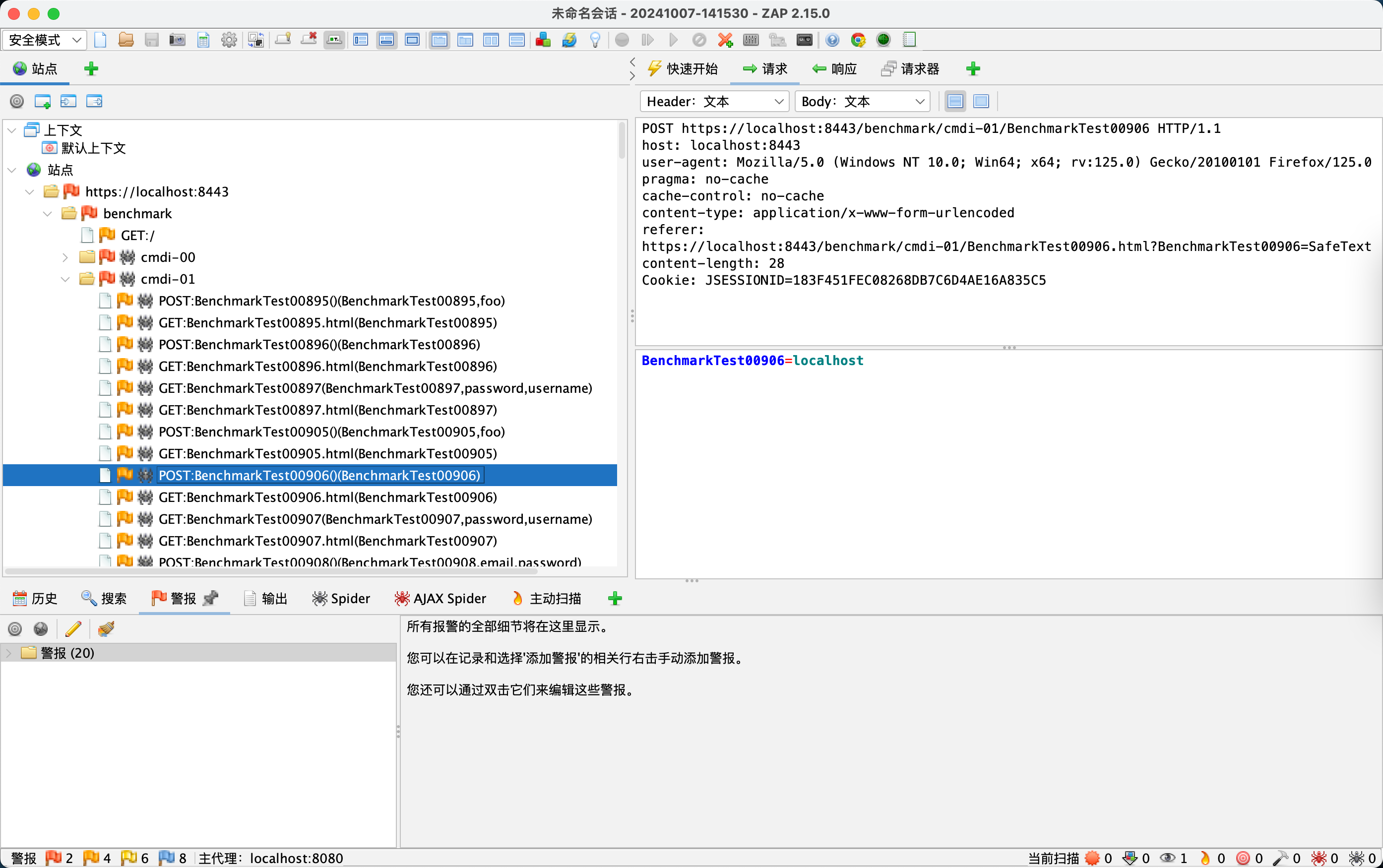Open the 安全模式 mode dropdown
The image size is (1383, 868).
coord(45,40)
